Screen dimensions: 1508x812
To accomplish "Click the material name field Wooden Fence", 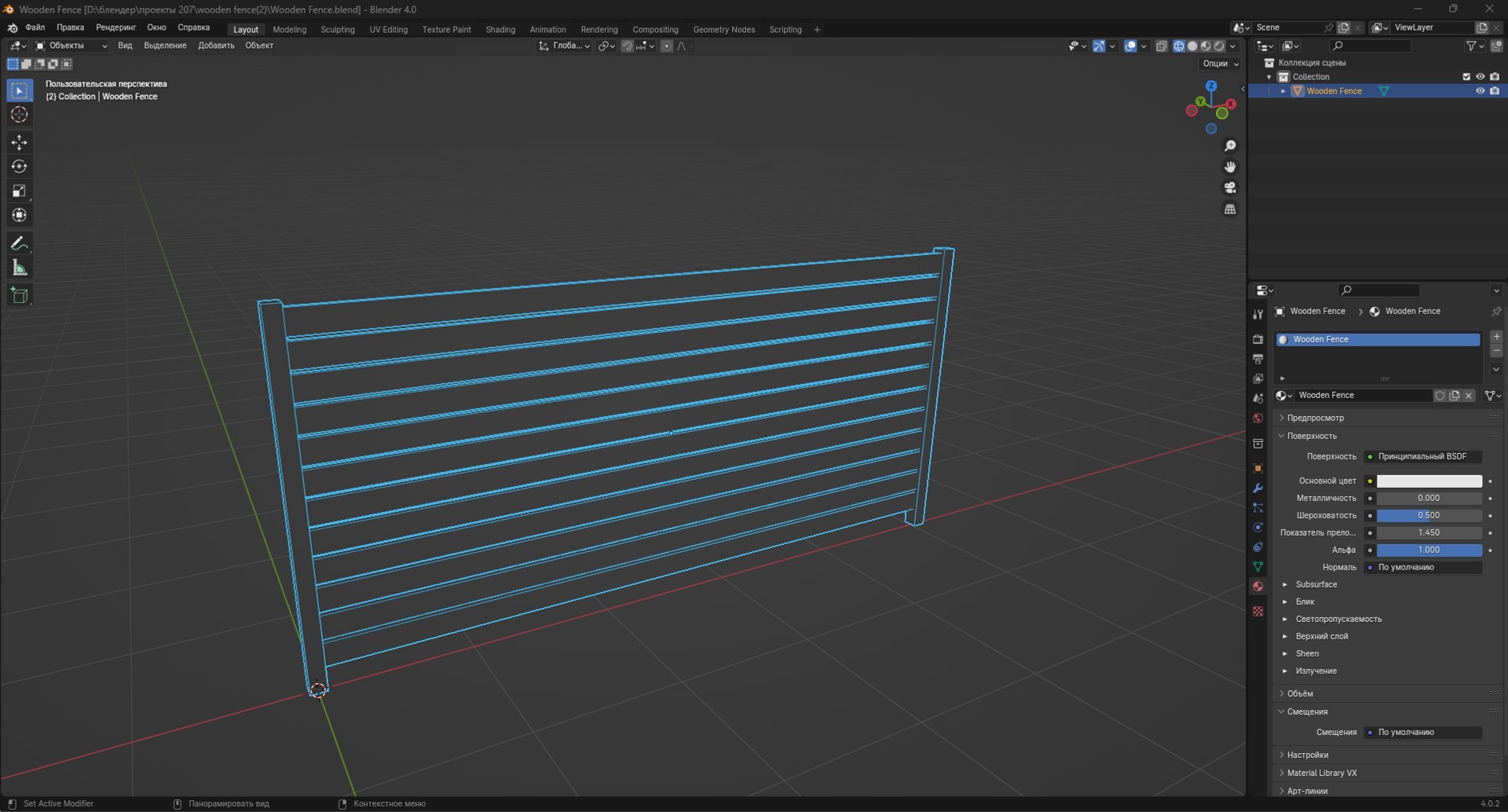I will click(1363, 396).
